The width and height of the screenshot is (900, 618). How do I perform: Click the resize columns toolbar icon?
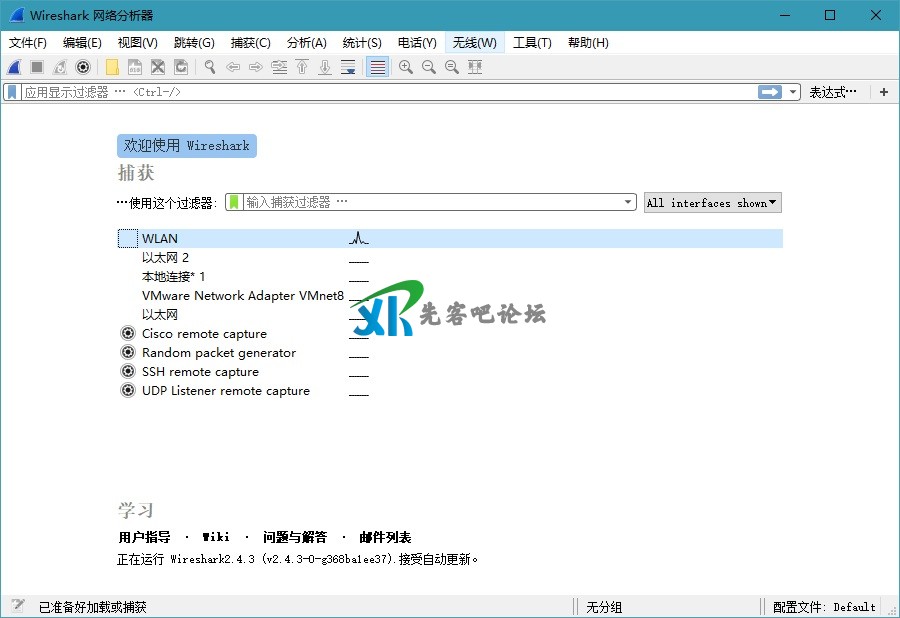click(475, 67)
